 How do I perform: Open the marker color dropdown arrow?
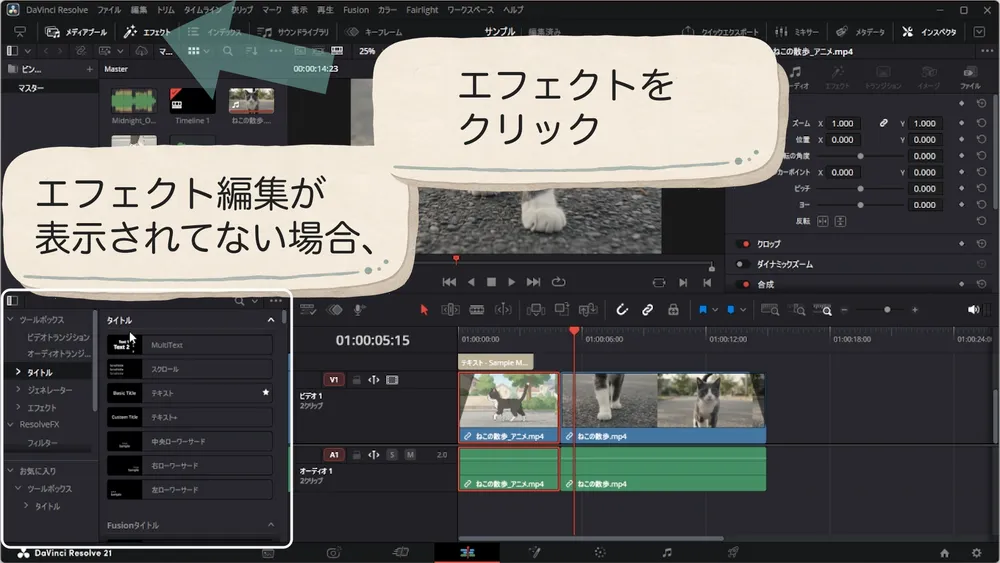click(743, 310)
